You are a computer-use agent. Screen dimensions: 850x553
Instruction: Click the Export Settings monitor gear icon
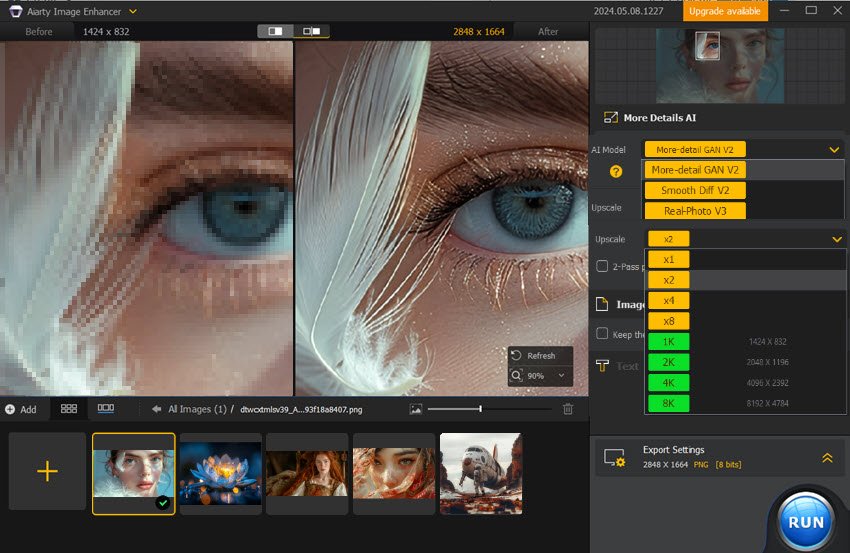(x=614, y=458)
